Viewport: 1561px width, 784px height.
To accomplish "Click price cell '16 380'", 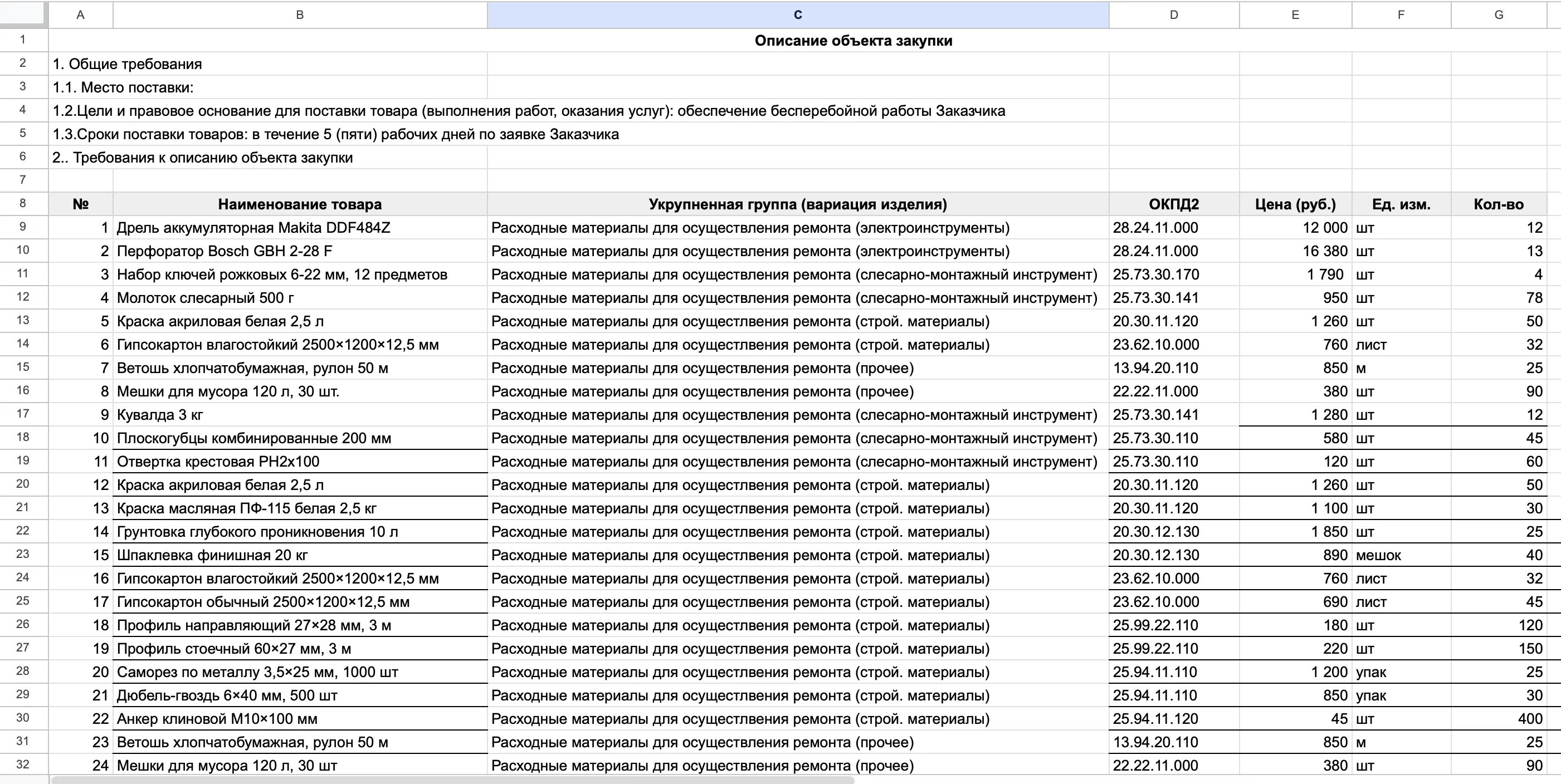I will (x=1296, y=251).
